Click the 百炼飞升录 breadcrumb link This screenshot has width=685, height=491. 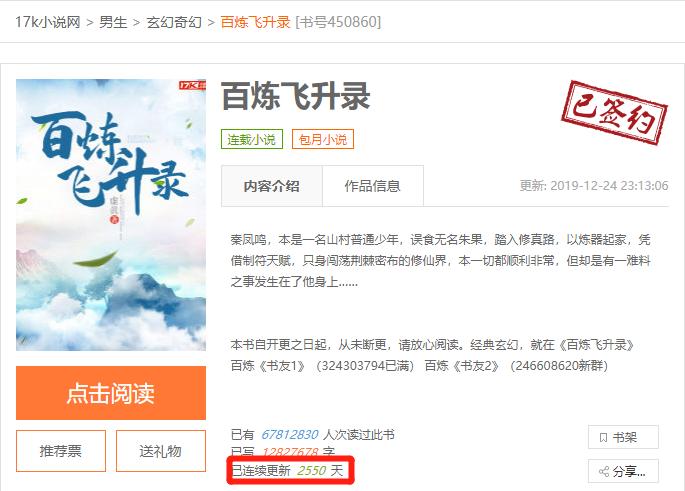255,22
